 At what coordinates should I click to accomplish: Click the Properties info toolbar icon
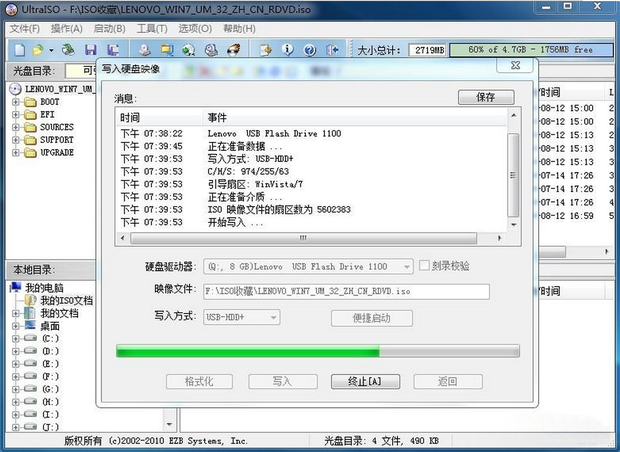287,50
